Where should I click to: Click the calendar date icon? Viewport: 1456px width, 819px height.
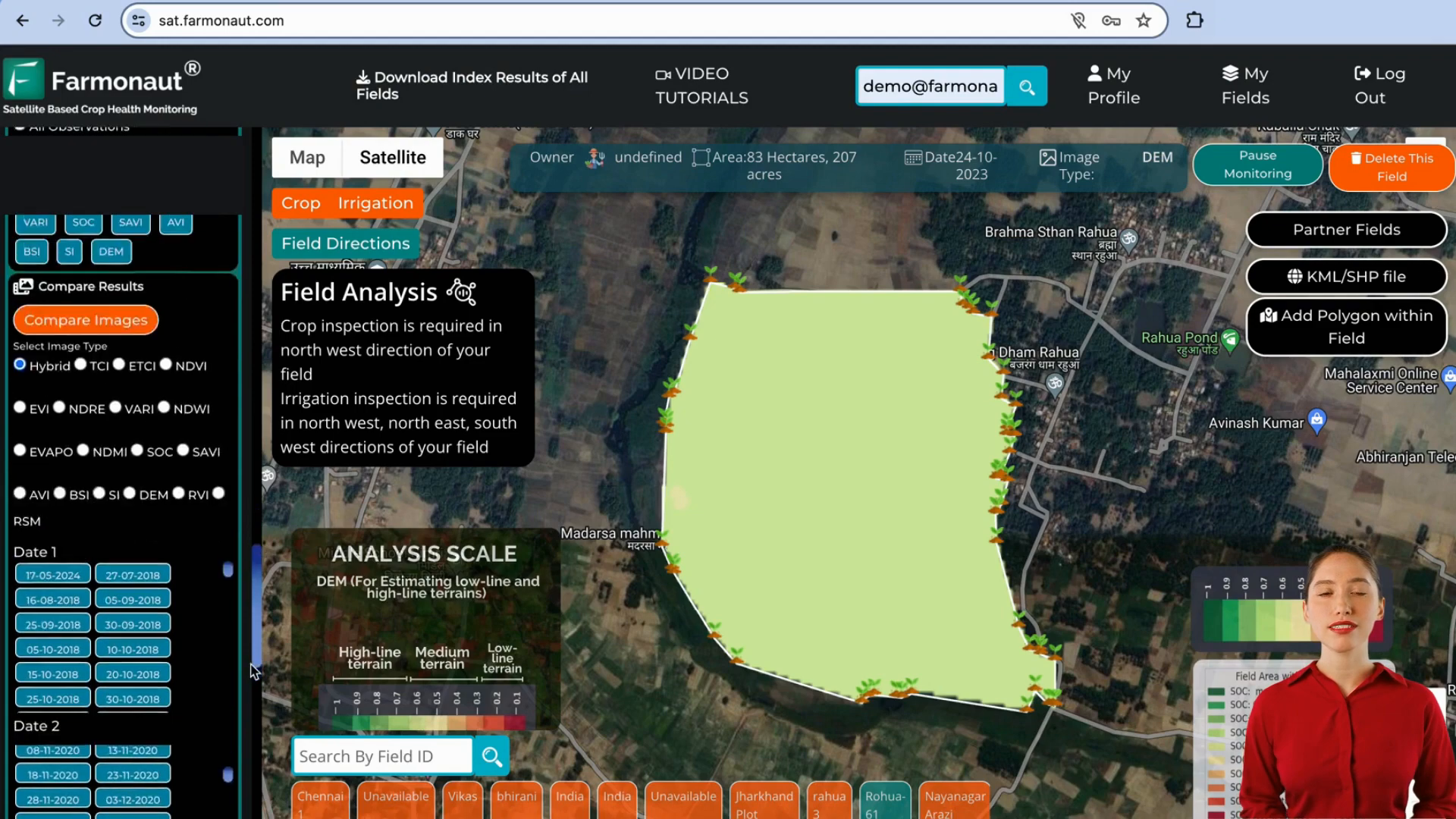tap(913, 158)
